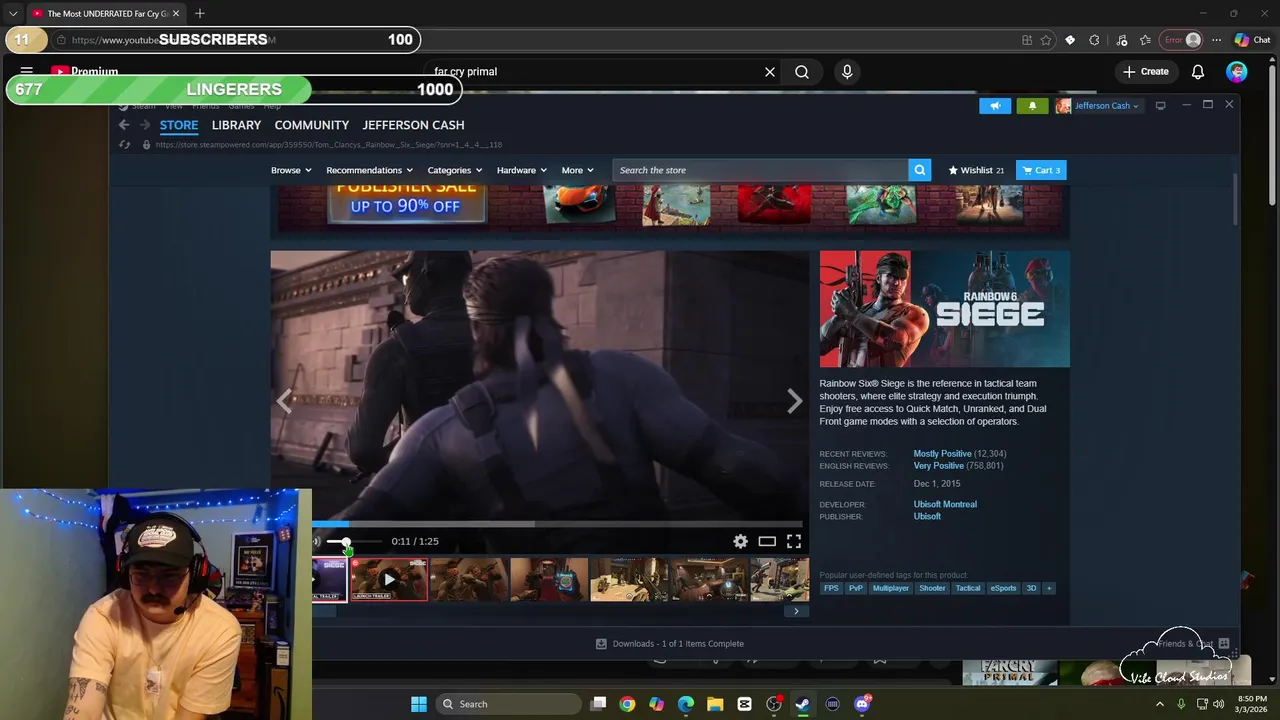The width and height of the screenshot is (1280, 720).
Task: Open Cart 3 button
Action: point(1041,170)
